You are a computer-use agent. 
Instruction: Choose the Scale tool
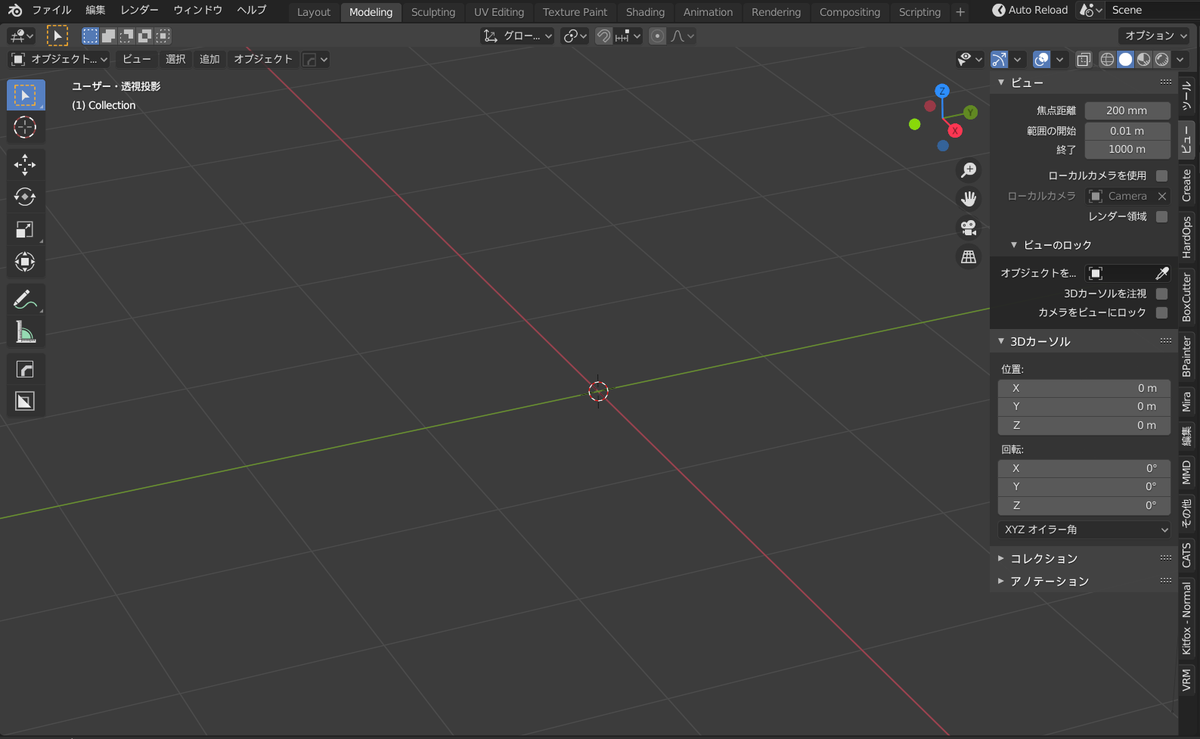tap(25, 229)
